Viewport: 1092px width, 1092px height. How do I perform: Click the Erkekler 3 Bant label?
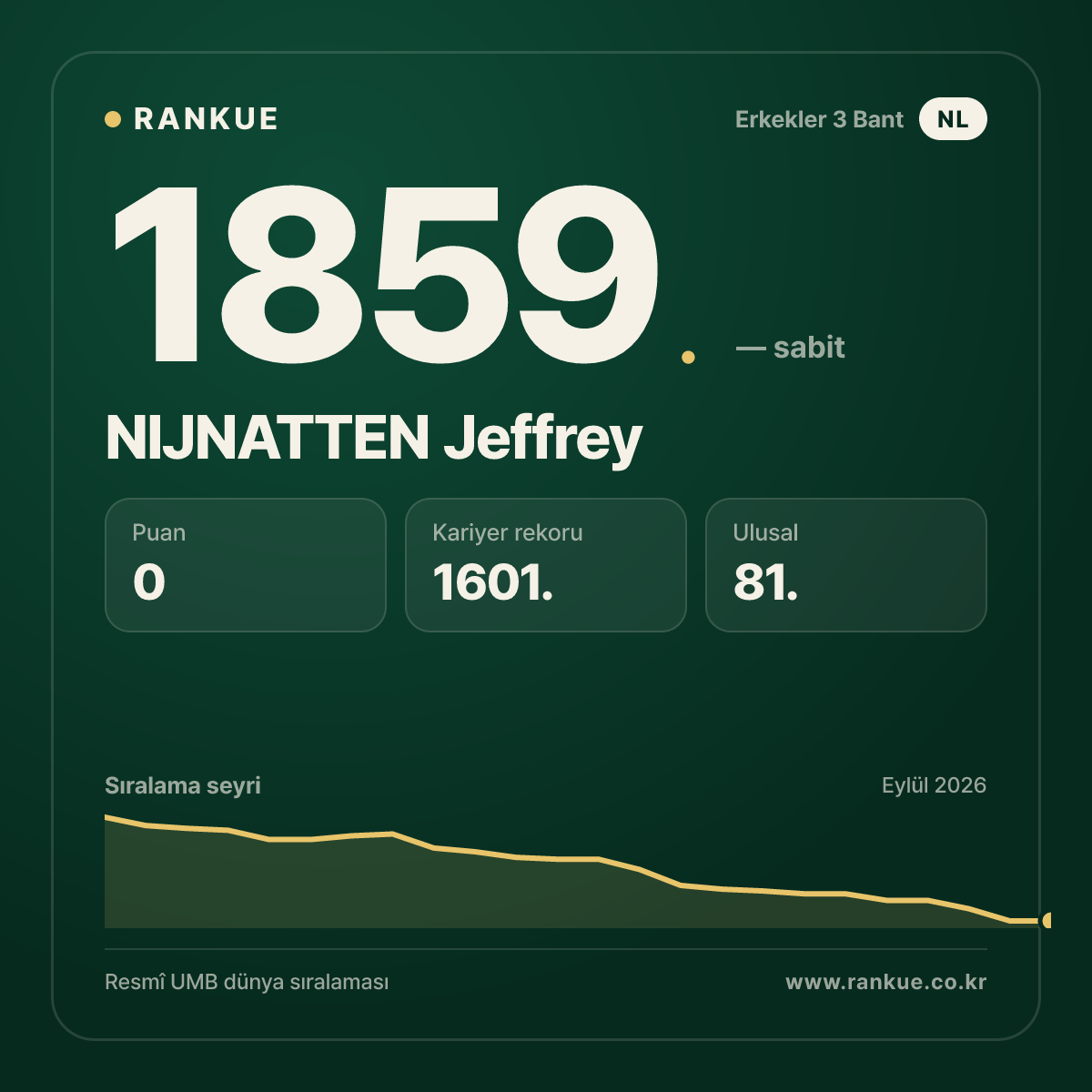(x=819, y=119)
